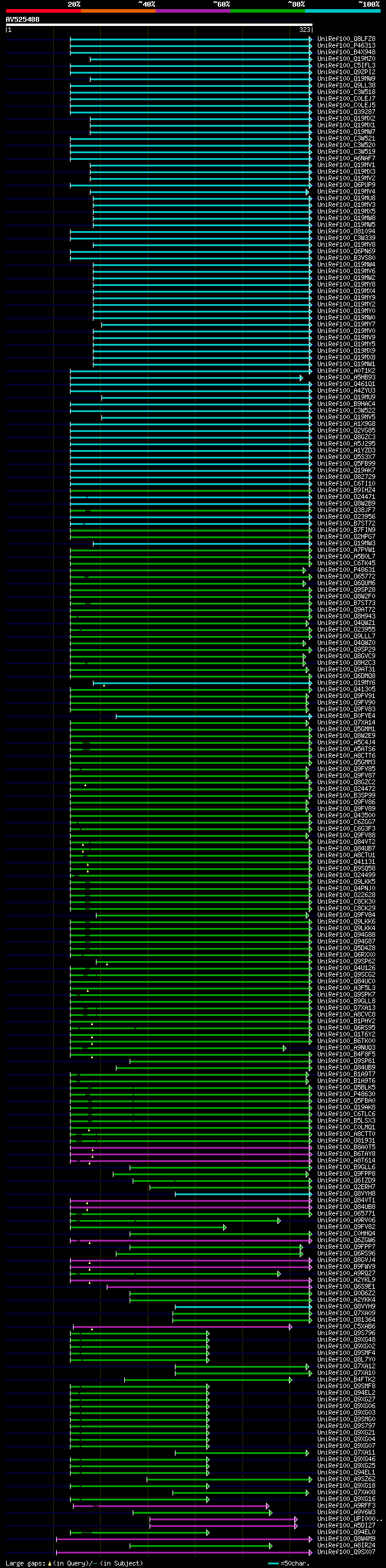Click the purple ~60% identity legend bar
Screen dimensions: 386x1568
pyautogui.click(x=193, y=11)
